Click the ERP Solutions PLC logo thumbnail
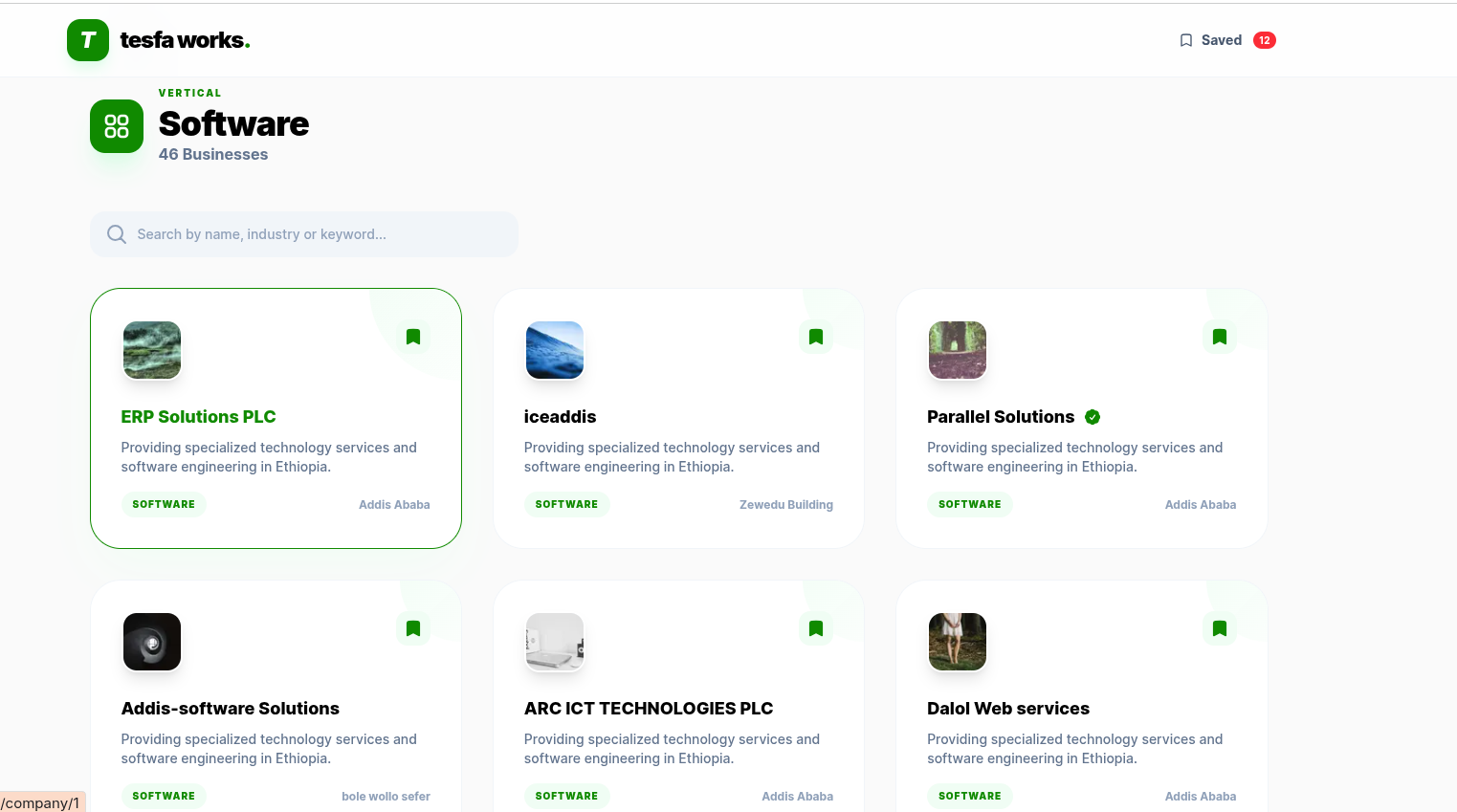The image size is (1457, 812). coord(152,350)
